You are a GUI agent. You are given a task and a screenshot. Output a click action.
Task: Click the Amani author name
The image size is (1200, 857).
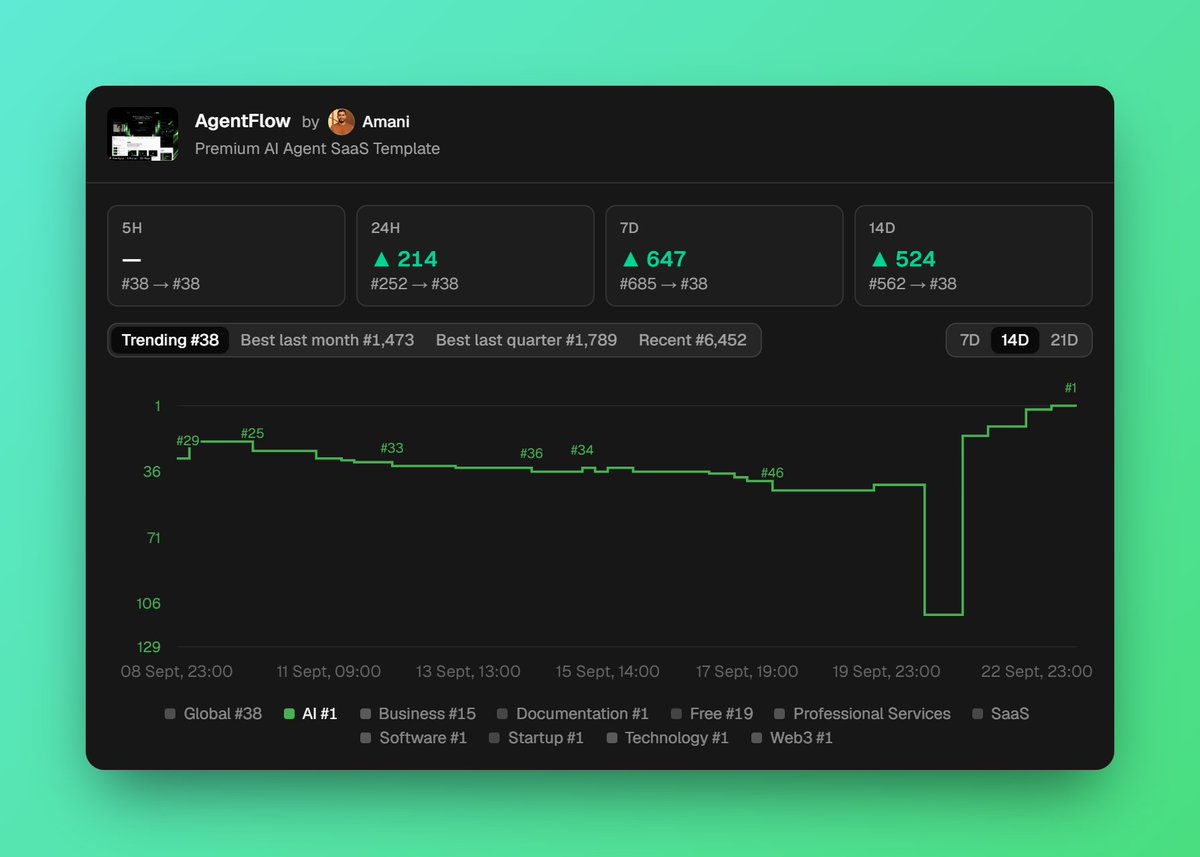click(386, 122)
